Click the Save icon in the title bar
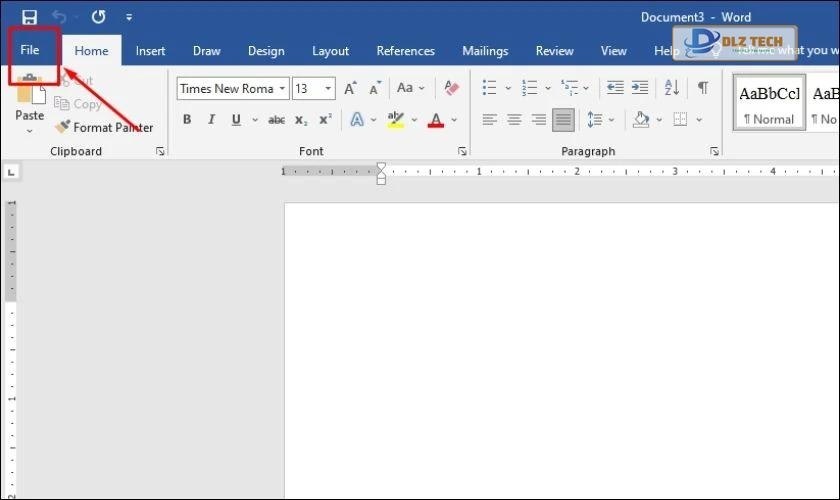The width and height of the screenshot is (840, 500). (x=29, y=17)
